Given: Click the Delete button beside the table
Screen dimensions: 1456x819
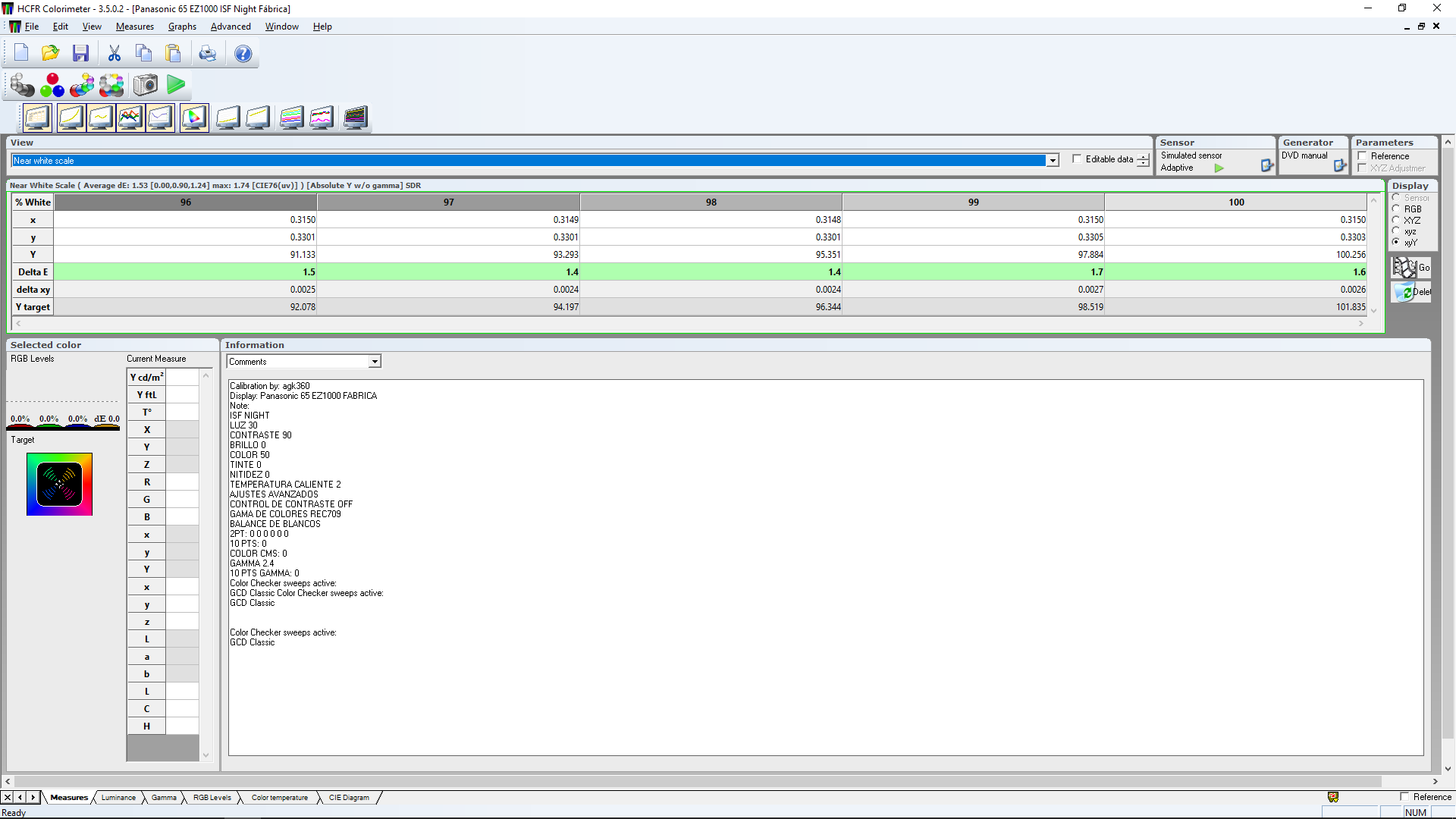Looking at the screenshot, I should point(1411,292).
